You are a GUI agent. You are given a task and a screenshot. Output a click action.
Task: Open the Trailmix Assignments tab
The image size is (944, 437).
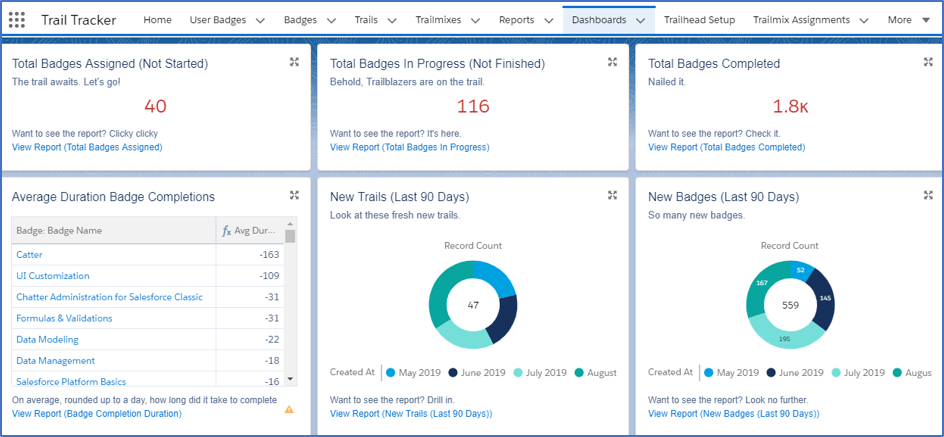[801, 20]
